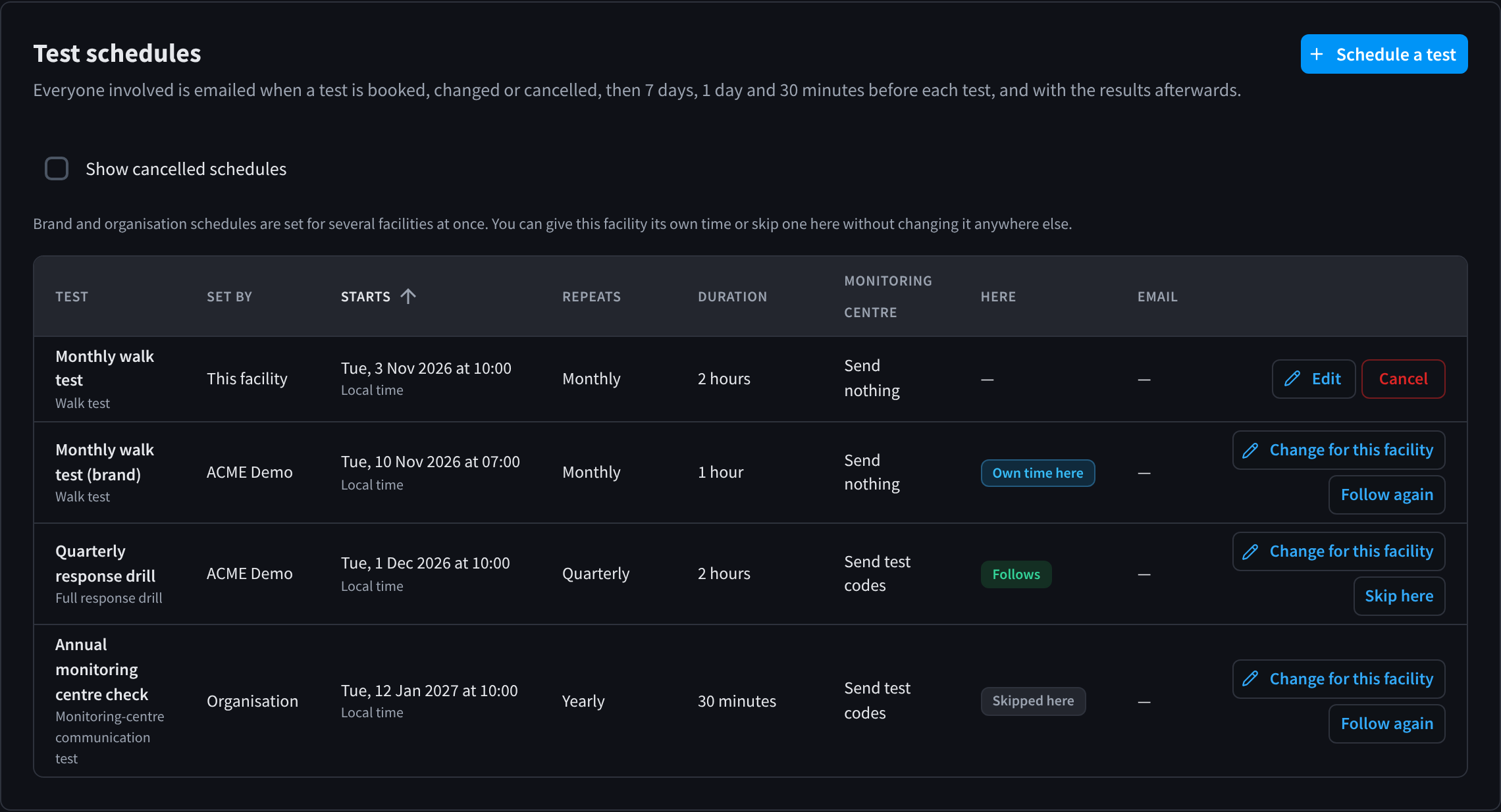Screen dimensions: 1501x812
Task: Click the Tue, 10 Nov 2026 at 07:00 cell
Action: (430, 462)
